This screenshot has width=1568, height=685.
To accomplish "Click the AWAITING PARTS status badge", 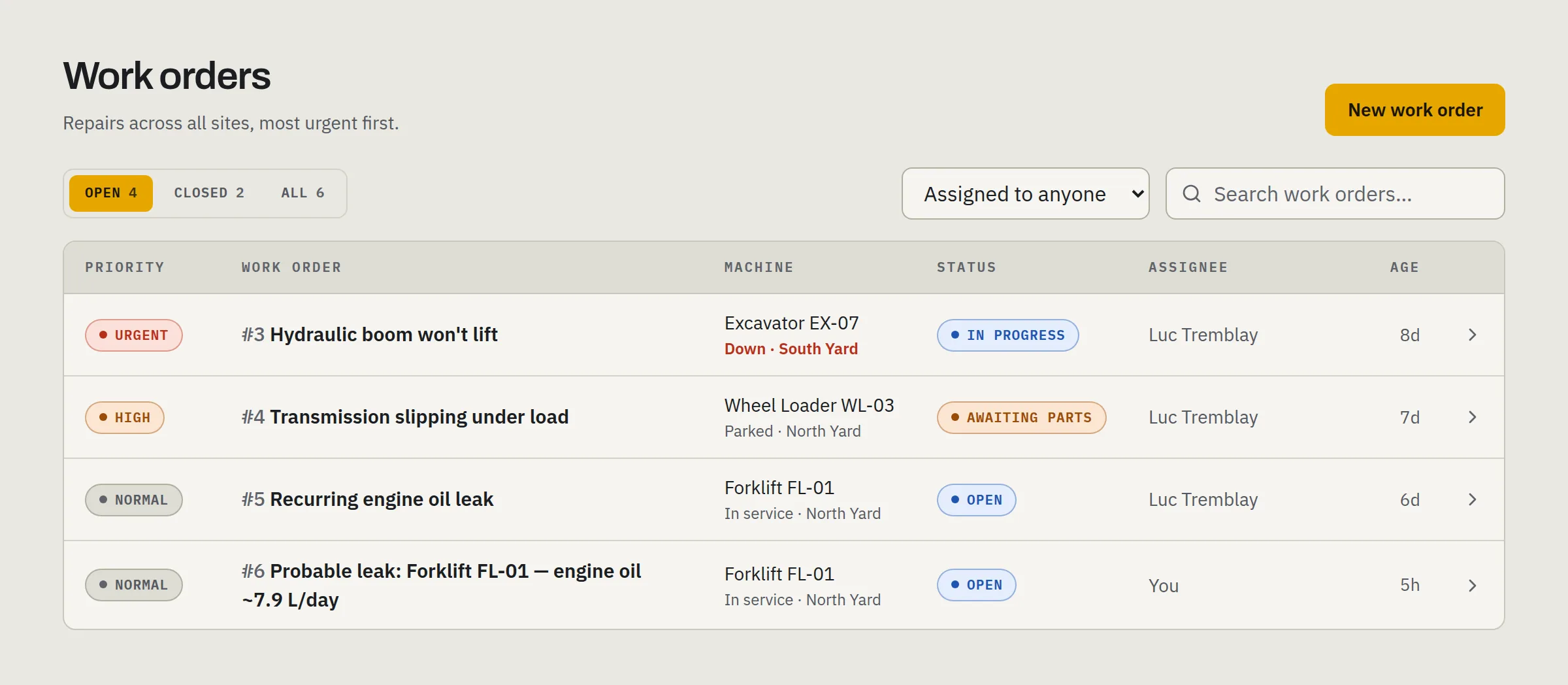I will tap(1022, 418).
